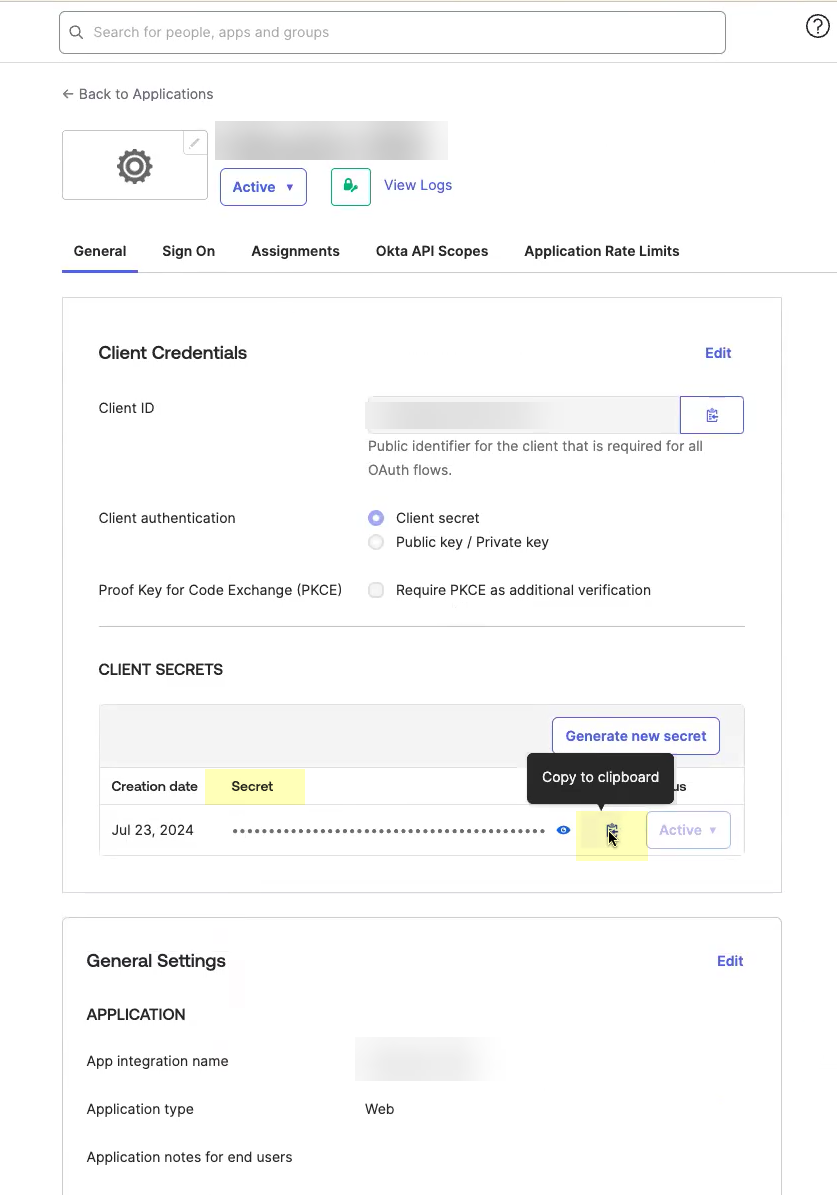The height and width of the screenshot is (1195, 837).
Task: Click the search magnifier icon
Action: click(76, 33)
